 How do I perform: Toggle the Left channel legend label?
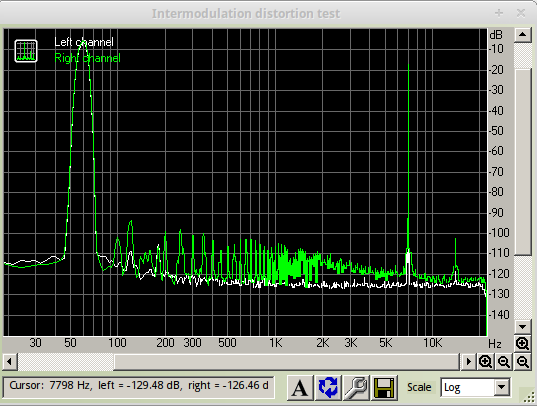pos(84,42)
